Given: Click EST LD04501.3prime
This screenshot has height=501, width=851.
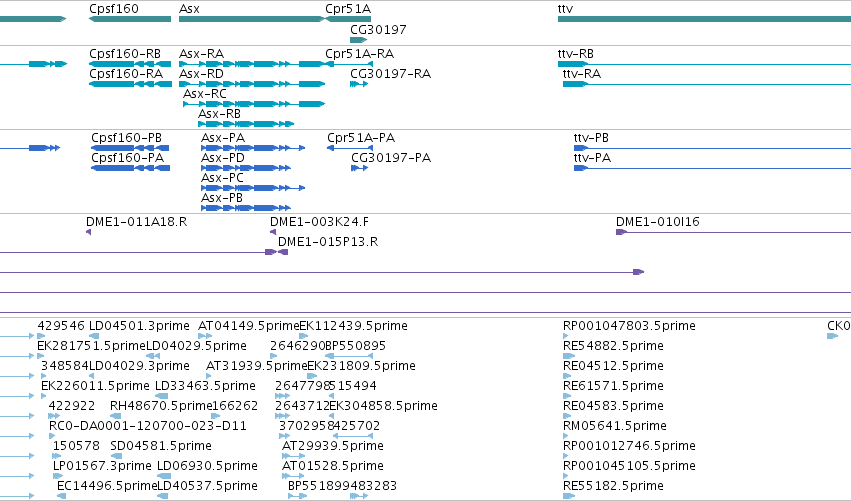Looking at the screenshot, I should [x=139, y=326].
